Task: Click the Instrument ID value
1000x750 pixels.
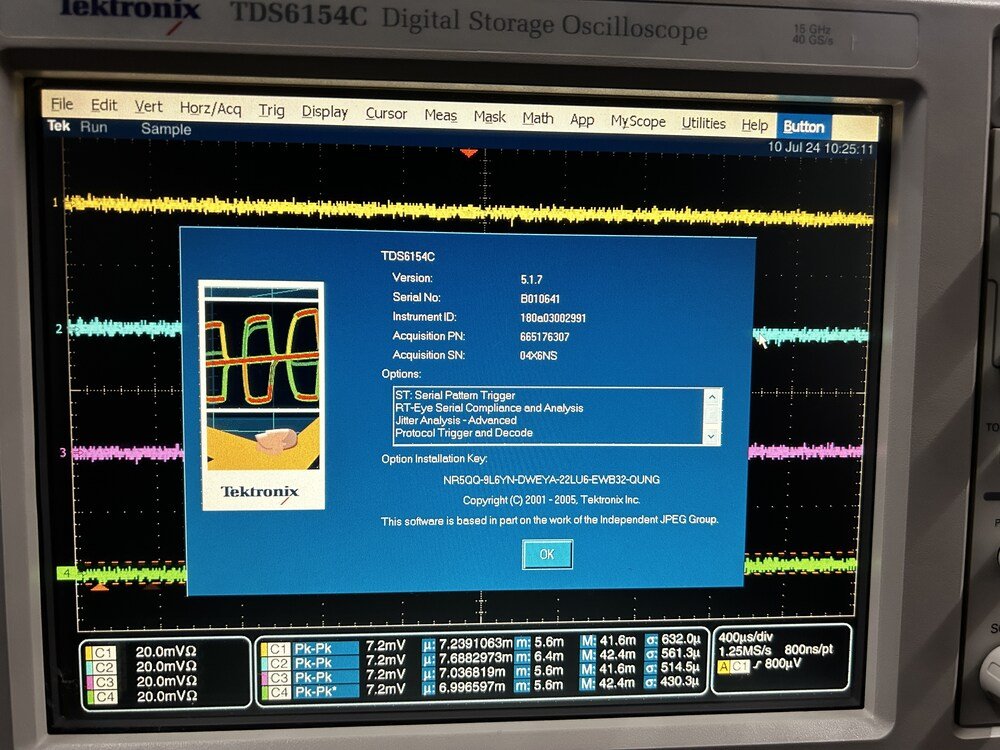Action: tap(553, 318)
